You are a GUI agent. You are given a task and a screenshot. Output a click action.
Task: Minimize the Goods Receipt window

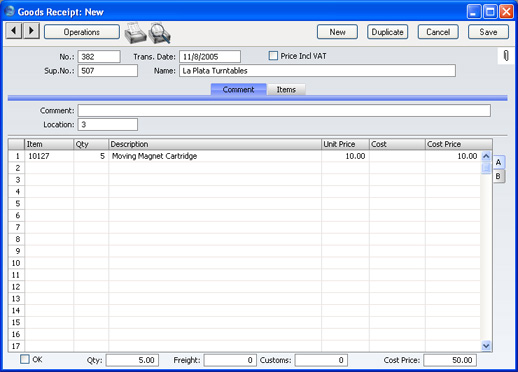coord(474,12)
